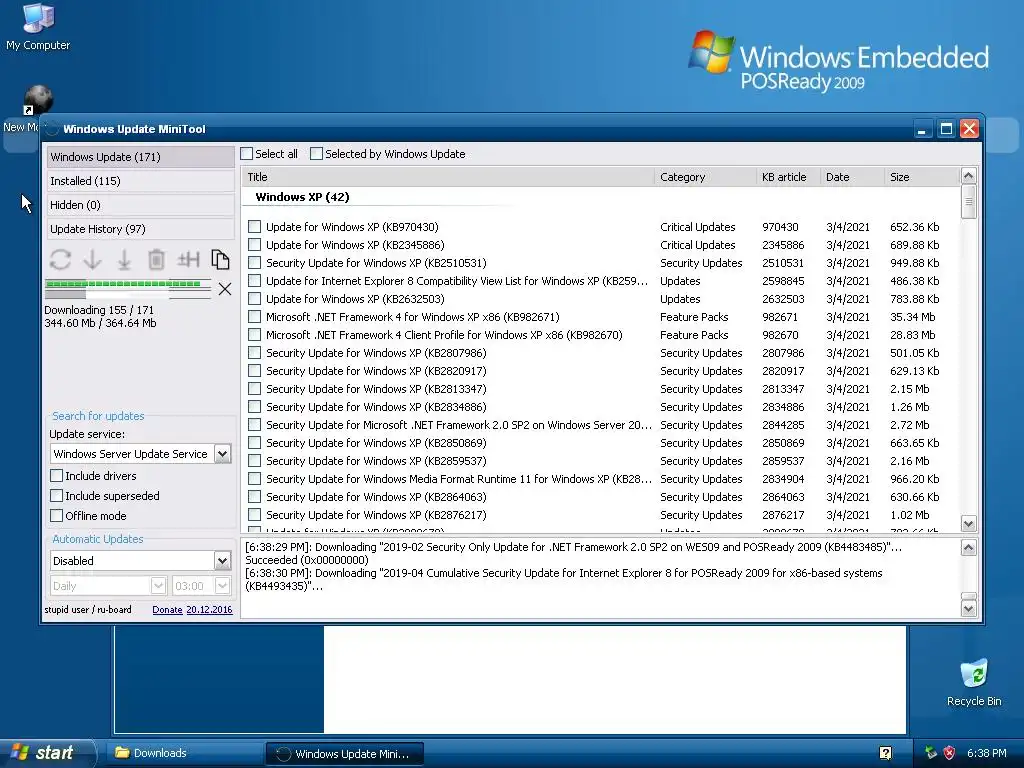
Task: Click the update list scrollbar thumb
Action: click(968, 202)
